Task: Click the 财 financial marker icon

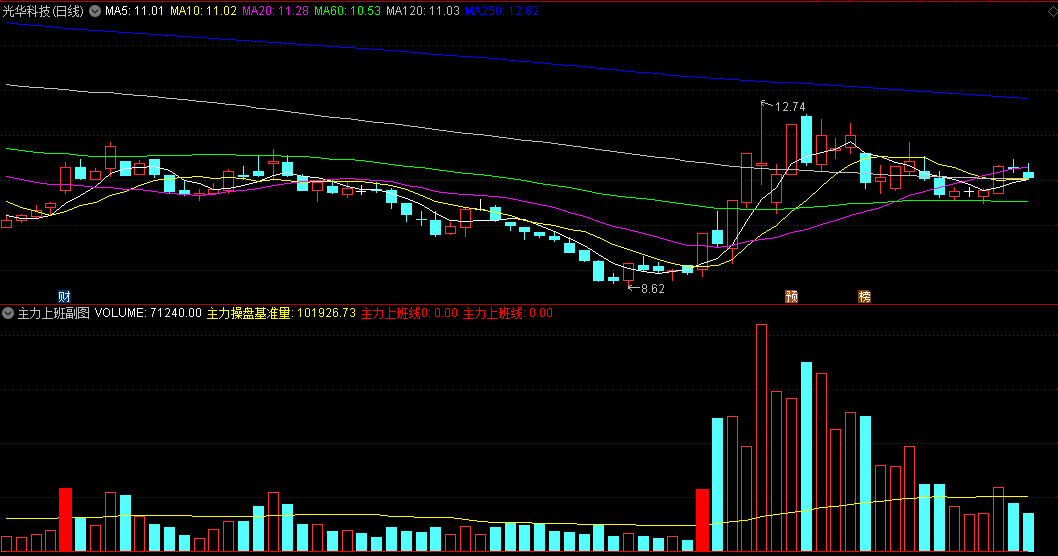Action: (x=64, y=296)
